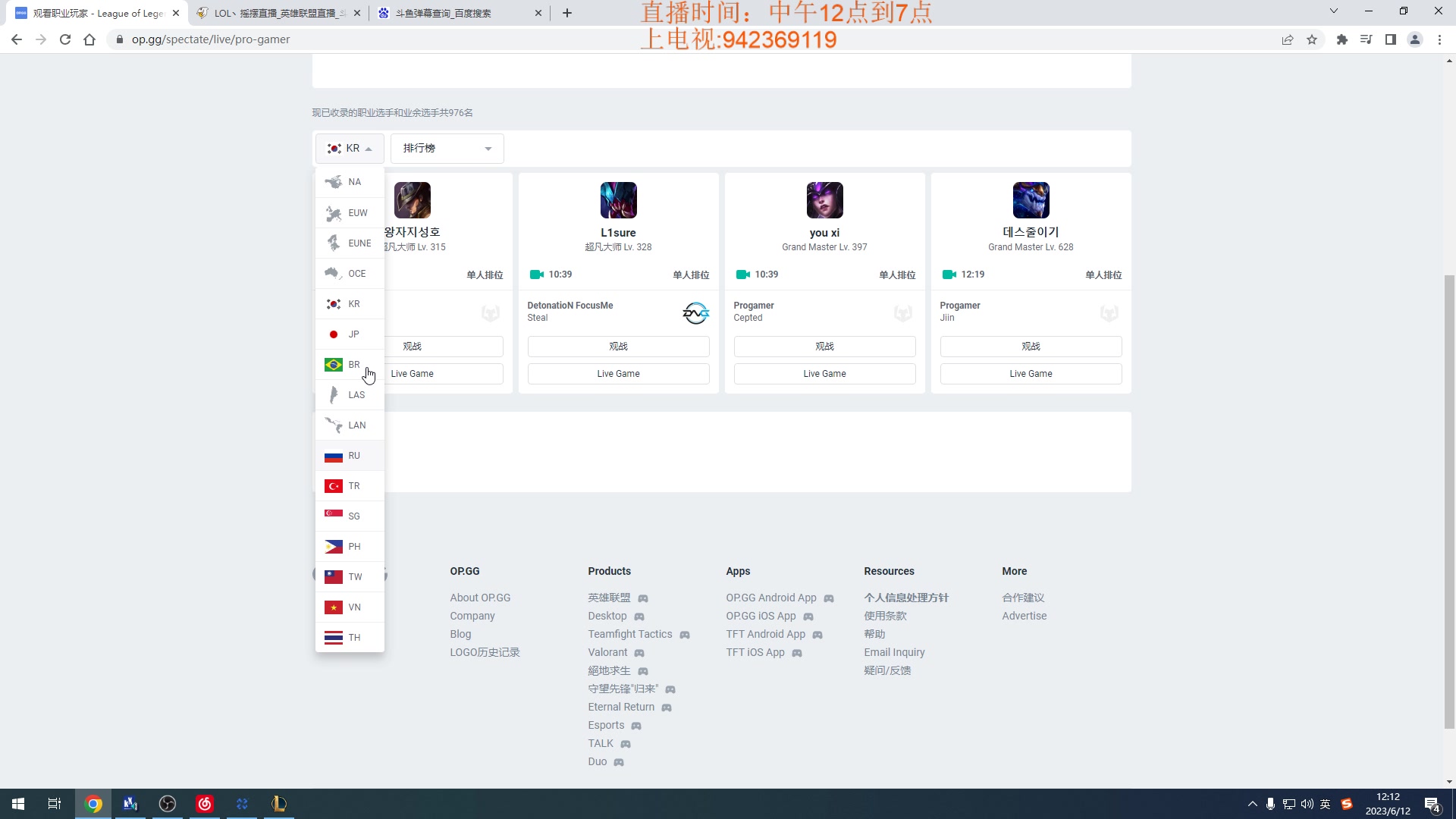Open the League of Legends taskbar icon
Viewport: 1456px width, 819px height.
coord(278,804)
